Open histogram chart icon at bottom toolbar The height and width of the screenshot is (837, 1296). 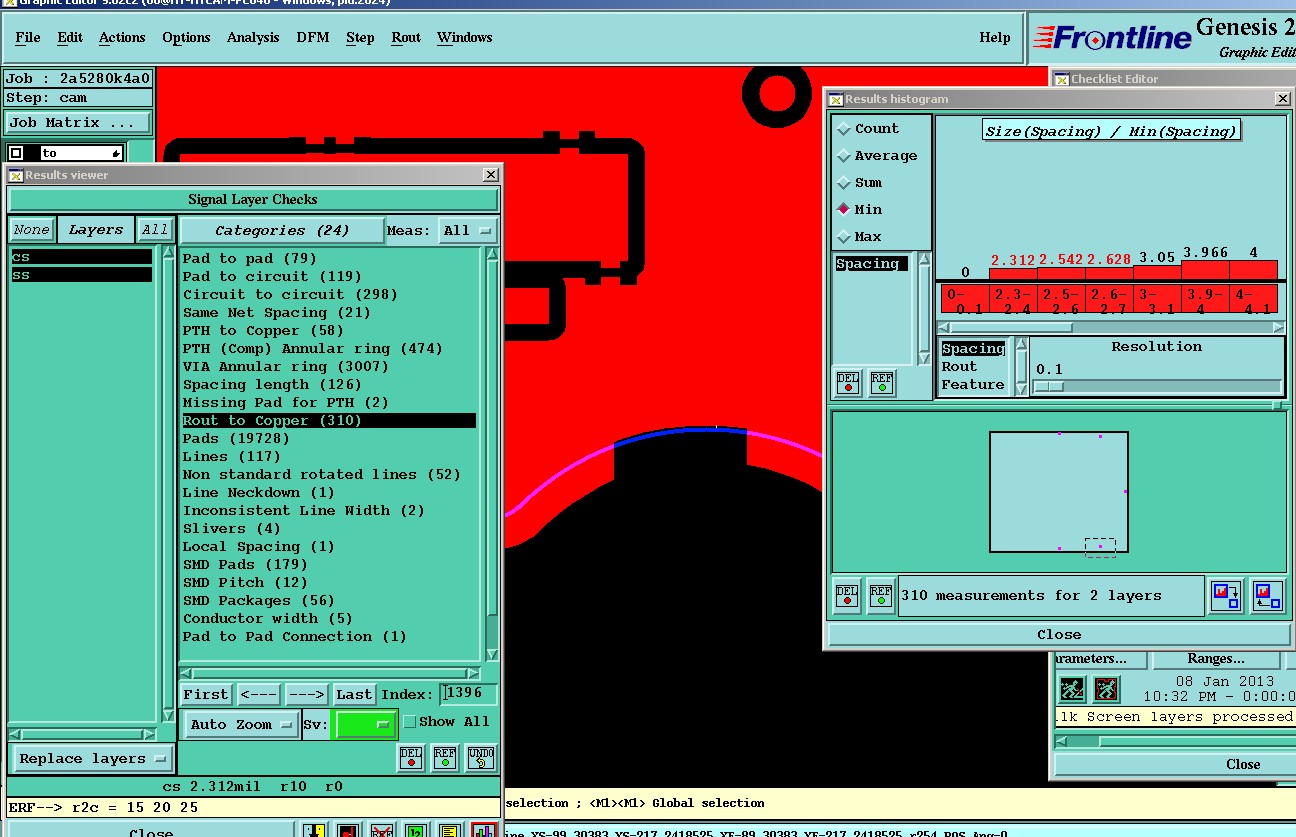484,830
